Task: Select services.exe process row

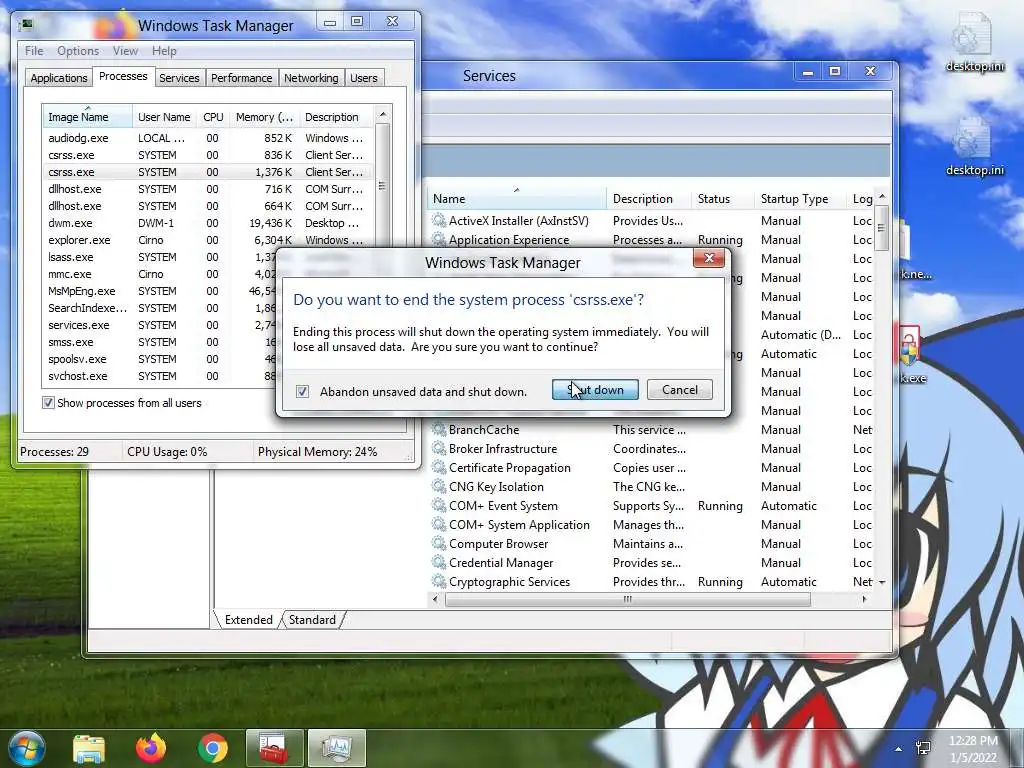Action: [x=159, y=325]
